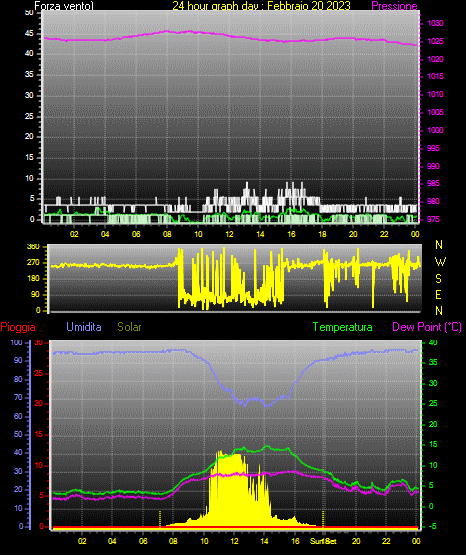The width and height of the screenshot is (466, 555).
Task: Select the Solar legend label
Action: point(129,327)
